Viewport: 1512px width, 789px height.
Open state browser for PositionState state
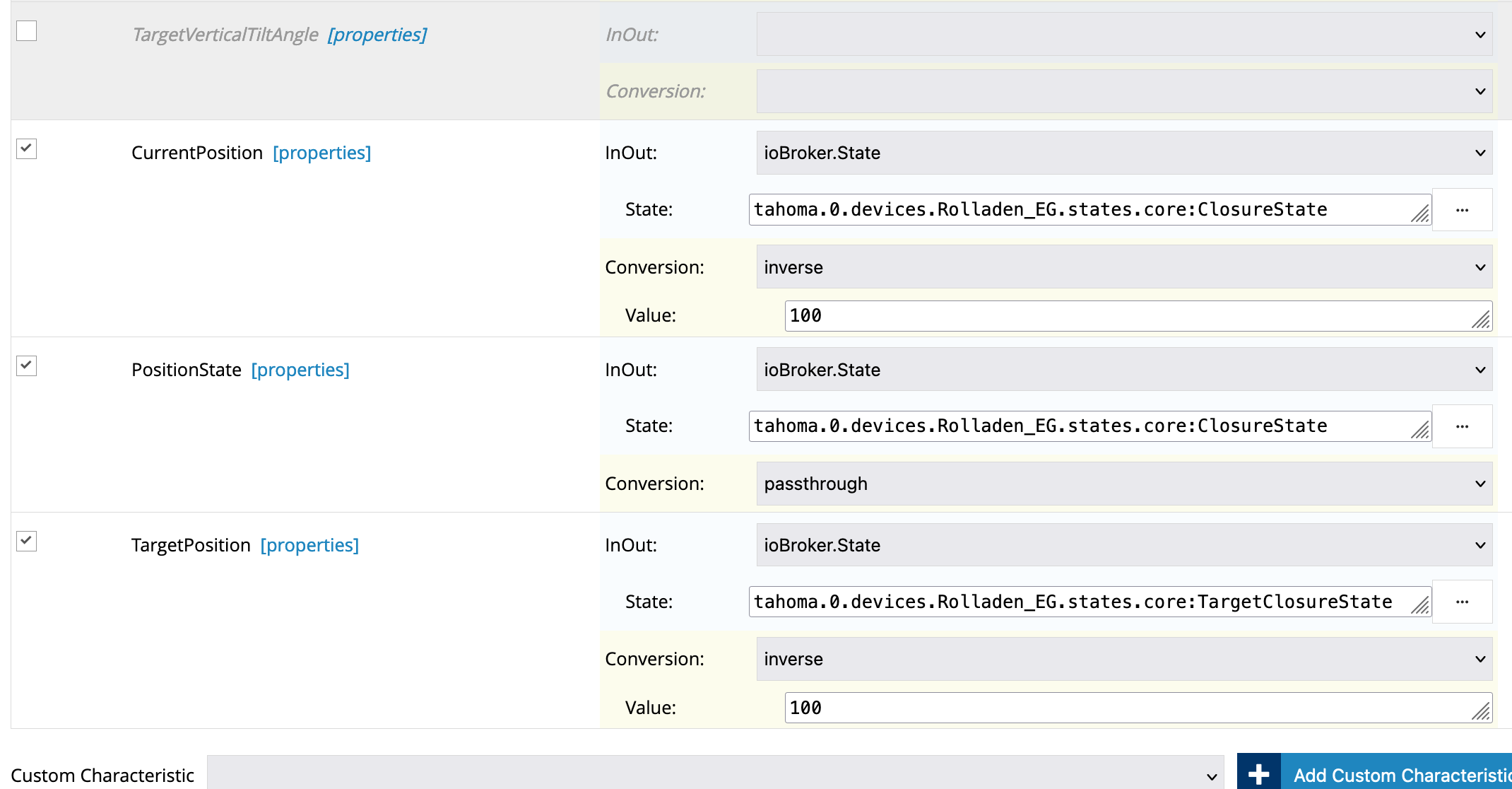click(1462, 426)
